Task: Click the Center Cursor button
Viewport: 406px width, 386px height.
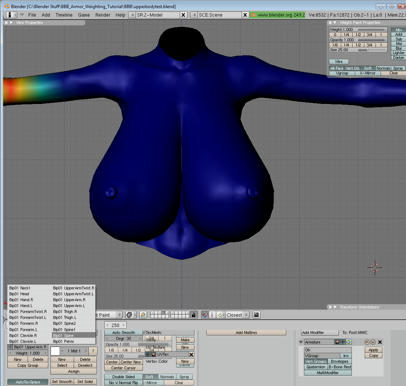Action: [123, 368]
